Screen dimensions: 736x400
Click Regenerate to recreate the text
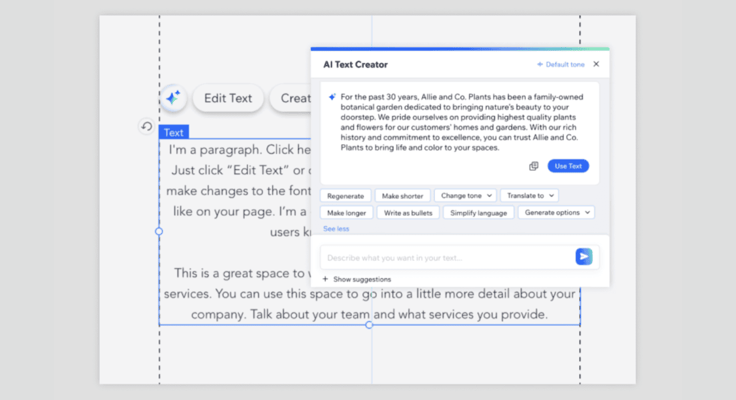(345, 196)
